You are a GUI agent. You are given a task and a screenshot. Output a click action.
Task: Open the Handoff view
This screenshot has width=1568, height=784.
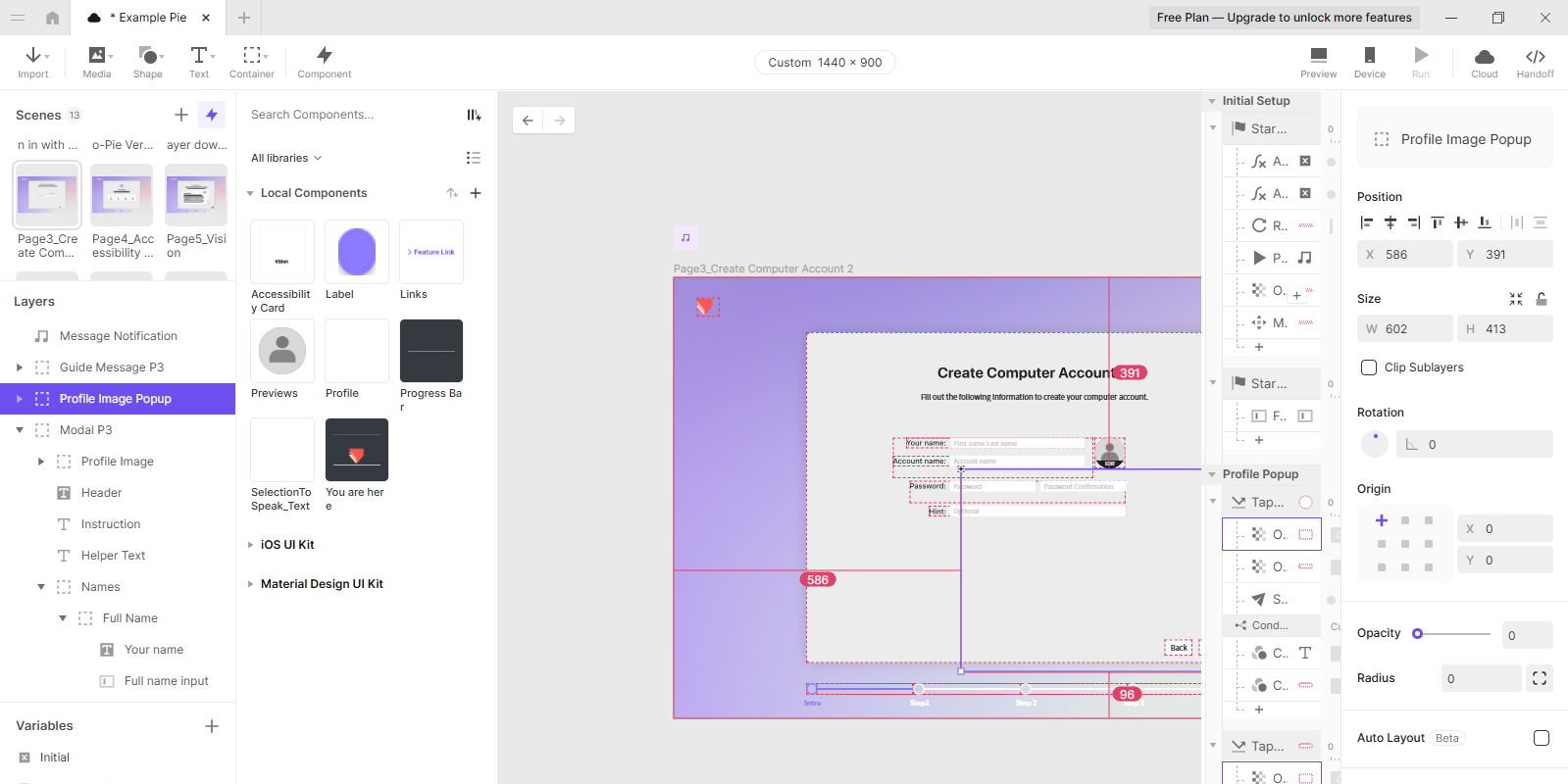pos(1535,62)
